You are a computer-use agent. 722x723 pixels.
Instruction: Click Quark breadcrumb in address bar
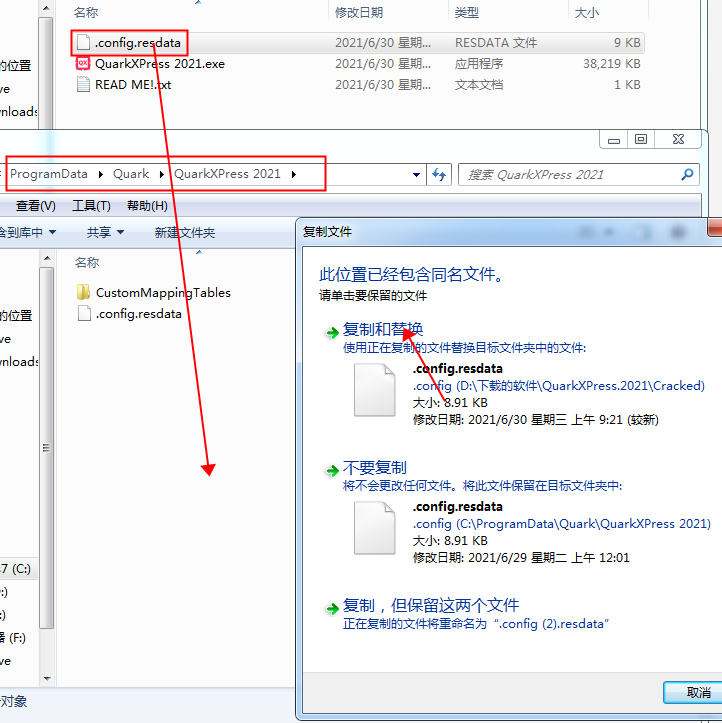pos(131,174)
